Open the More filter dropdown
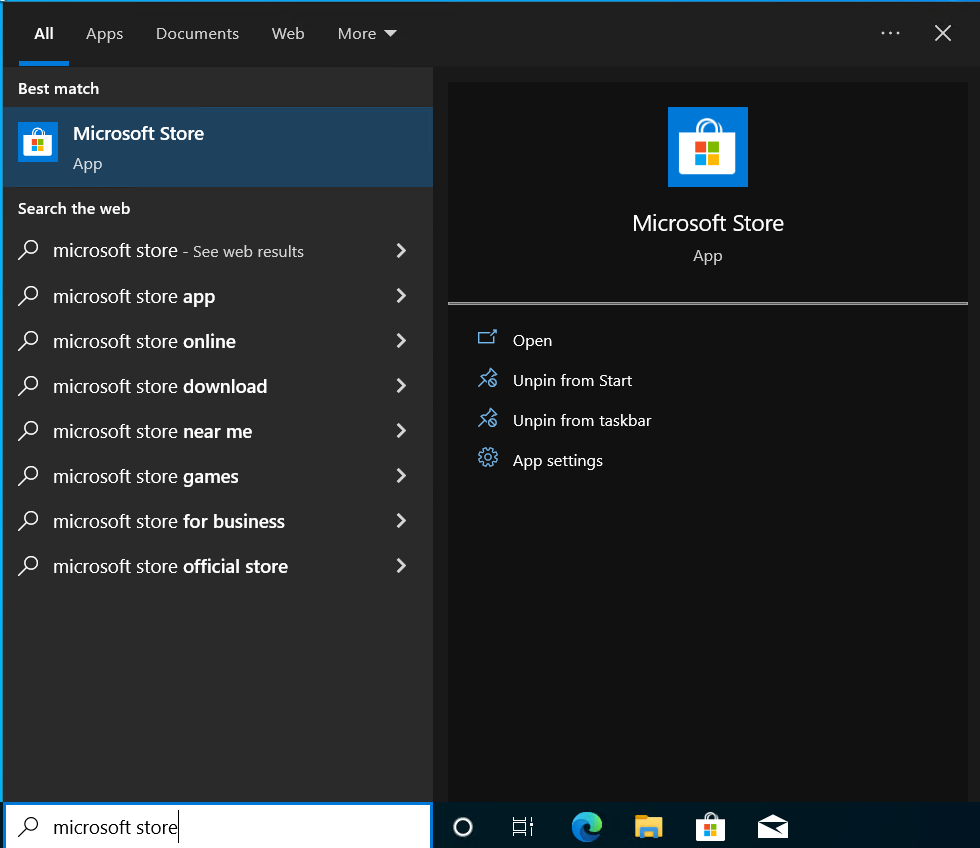This screenshot has width=980, height=848. [367, 33]
